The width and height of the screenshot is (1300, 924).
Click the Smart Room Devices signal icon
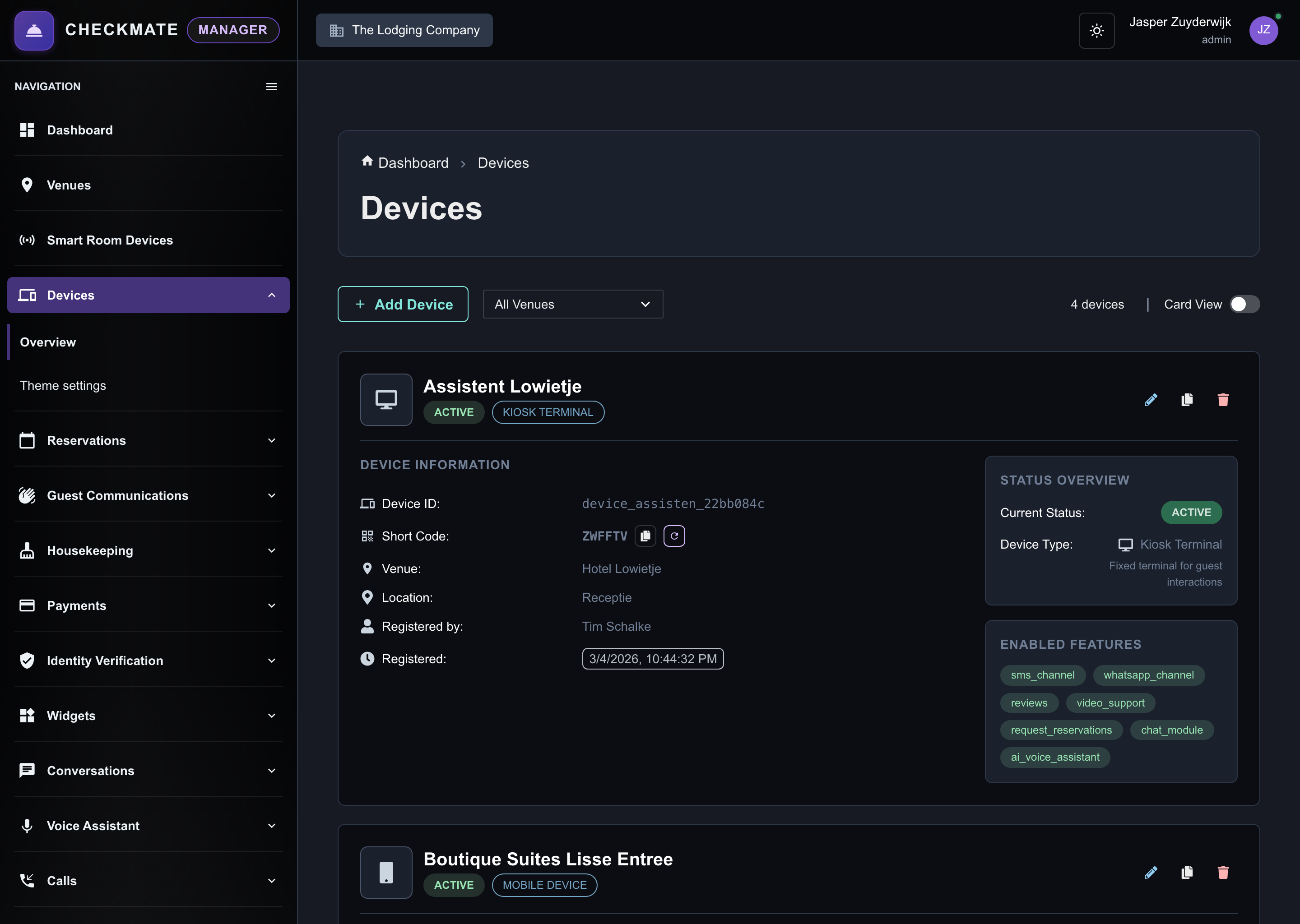pos(27,240)
